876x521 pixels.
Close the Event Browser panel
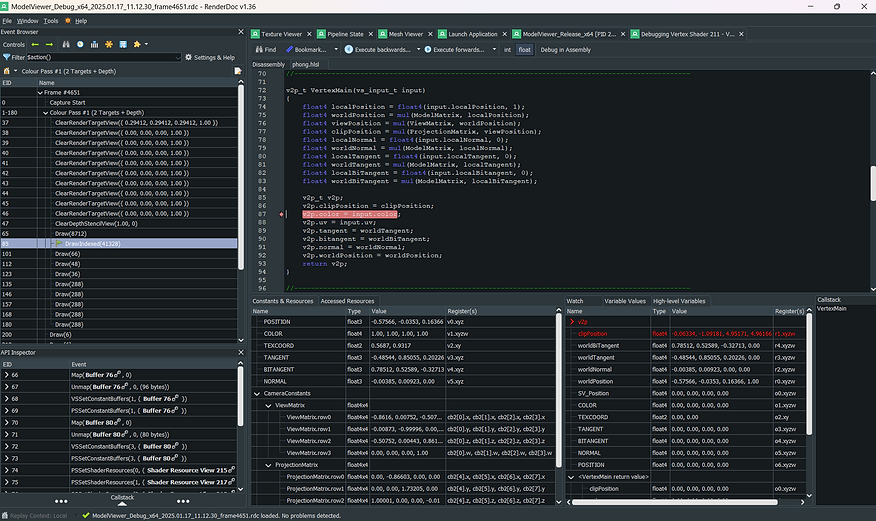click(x=241, y=32)
